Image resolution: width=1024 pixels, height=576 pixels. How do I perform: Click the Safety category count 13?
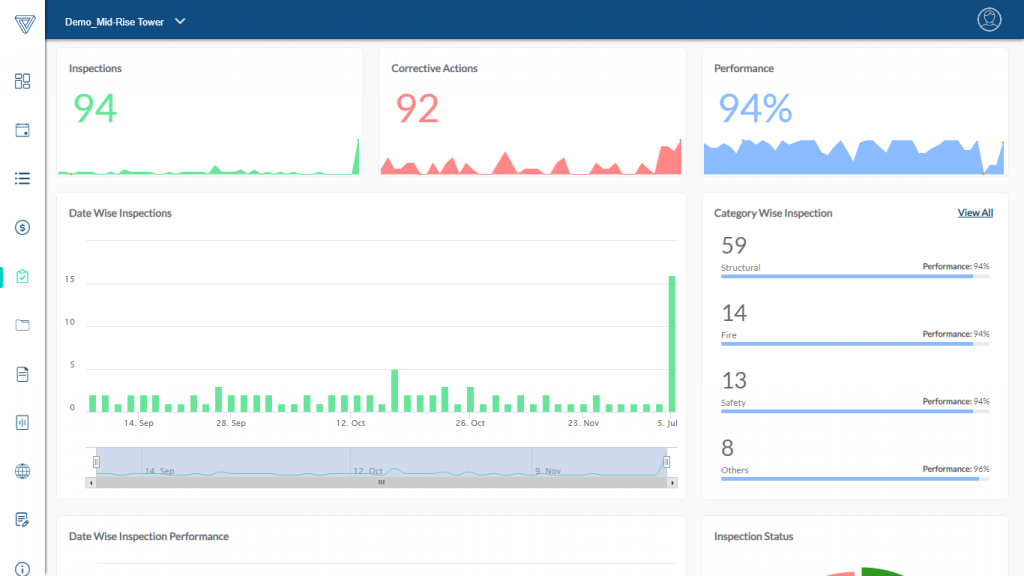[734, 381]
